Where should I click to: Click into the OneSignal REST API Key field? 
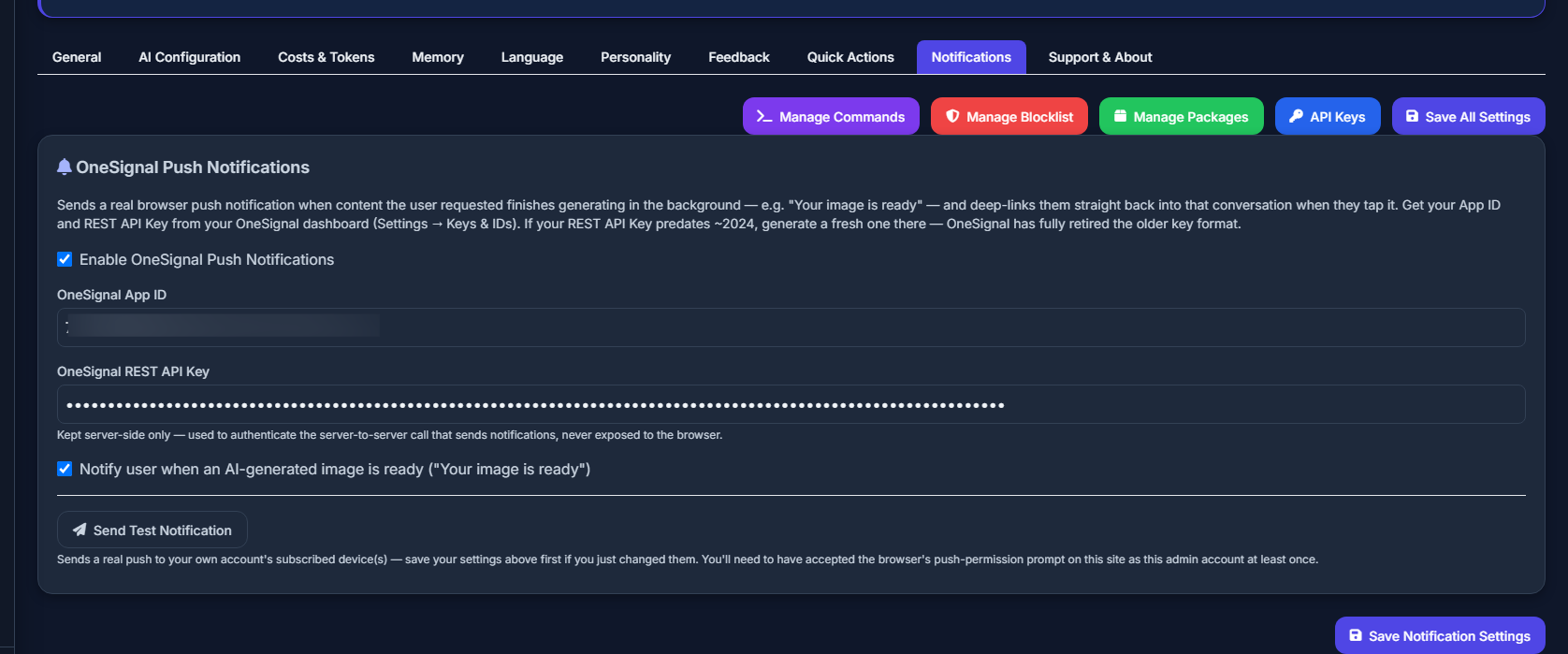click(791, 404)
